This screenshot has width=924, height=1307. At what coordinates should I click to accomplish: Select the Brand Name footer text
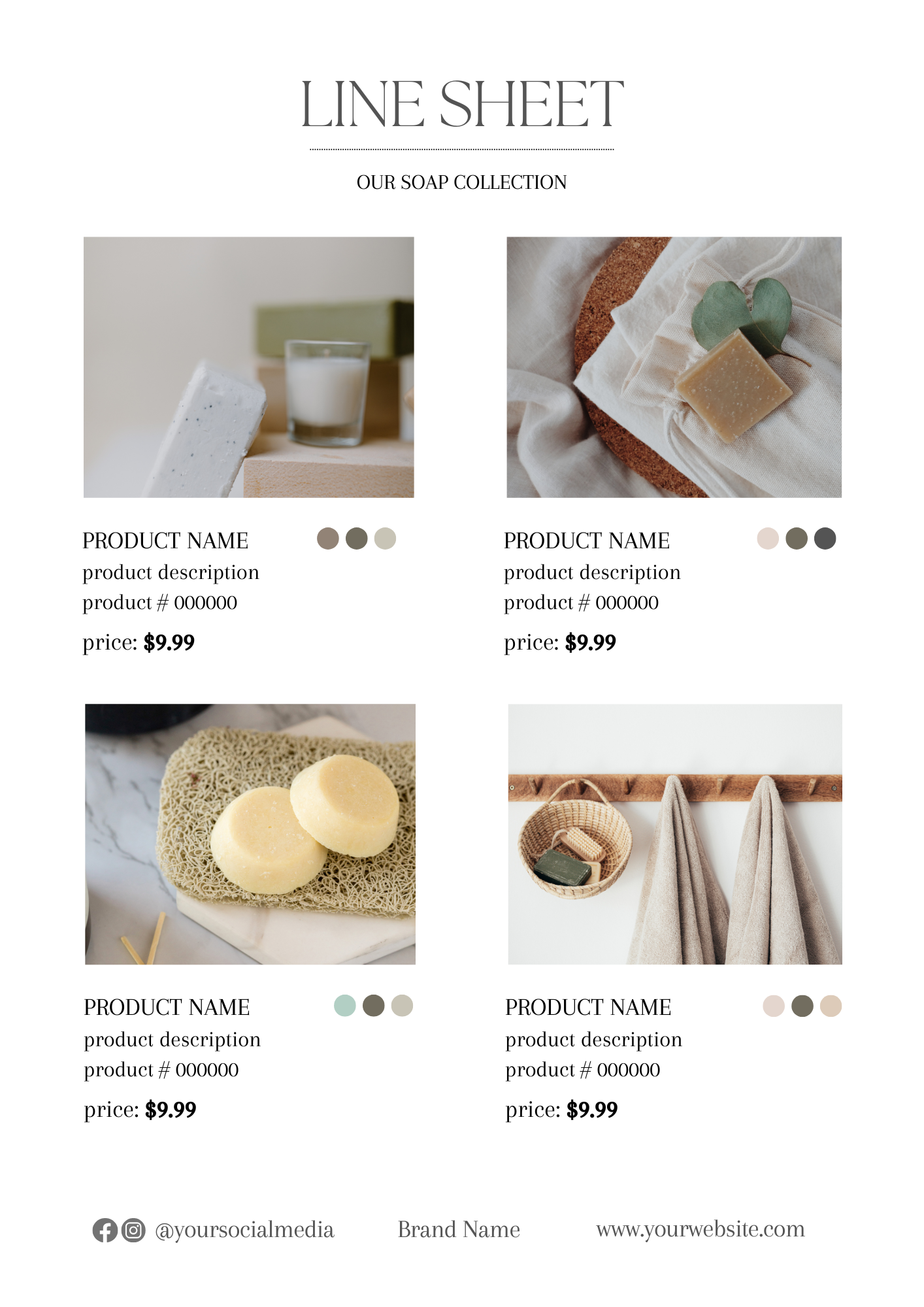pyautogui.click(x=459, y=1229)
